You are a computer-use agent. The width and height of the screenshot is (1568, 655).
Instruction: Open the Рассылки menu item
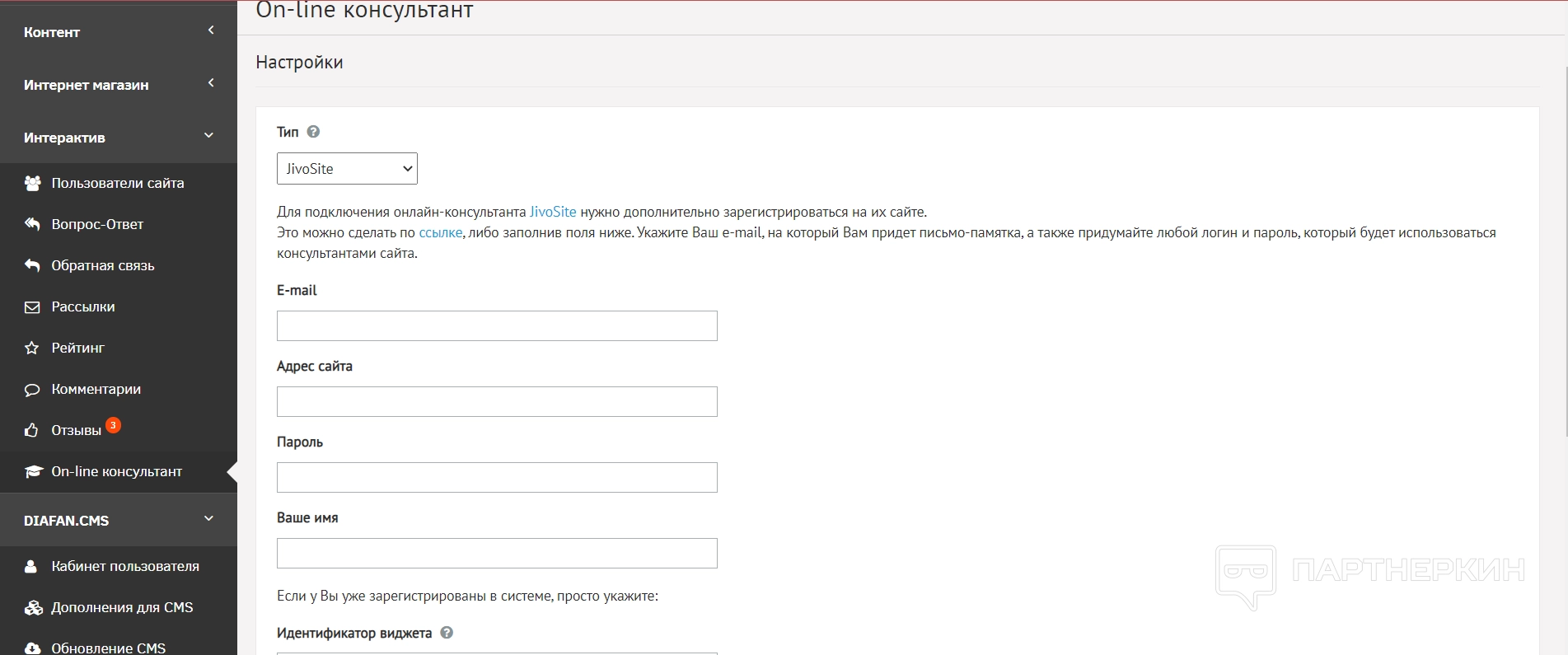[119, 306]
